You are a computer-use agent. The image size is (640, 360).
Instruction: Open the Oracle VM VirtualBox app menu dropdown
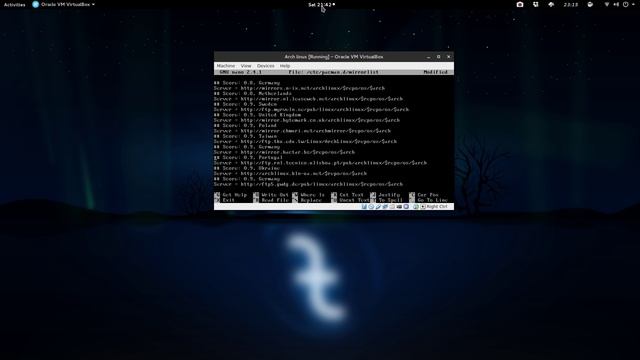point(64,4)
